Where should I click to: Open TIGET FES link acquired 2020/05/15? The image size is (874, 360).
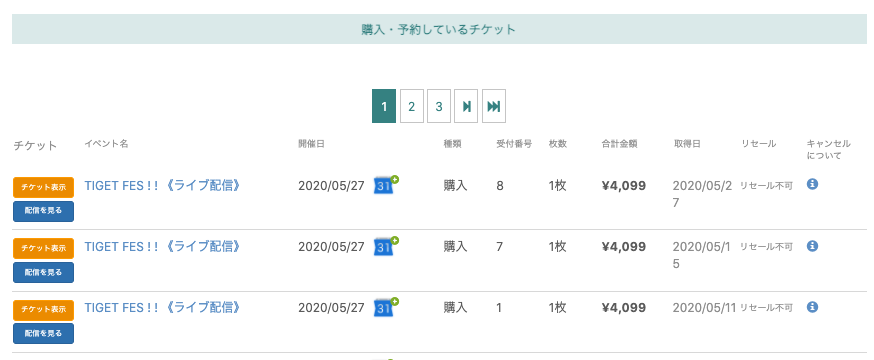point(163,246)
